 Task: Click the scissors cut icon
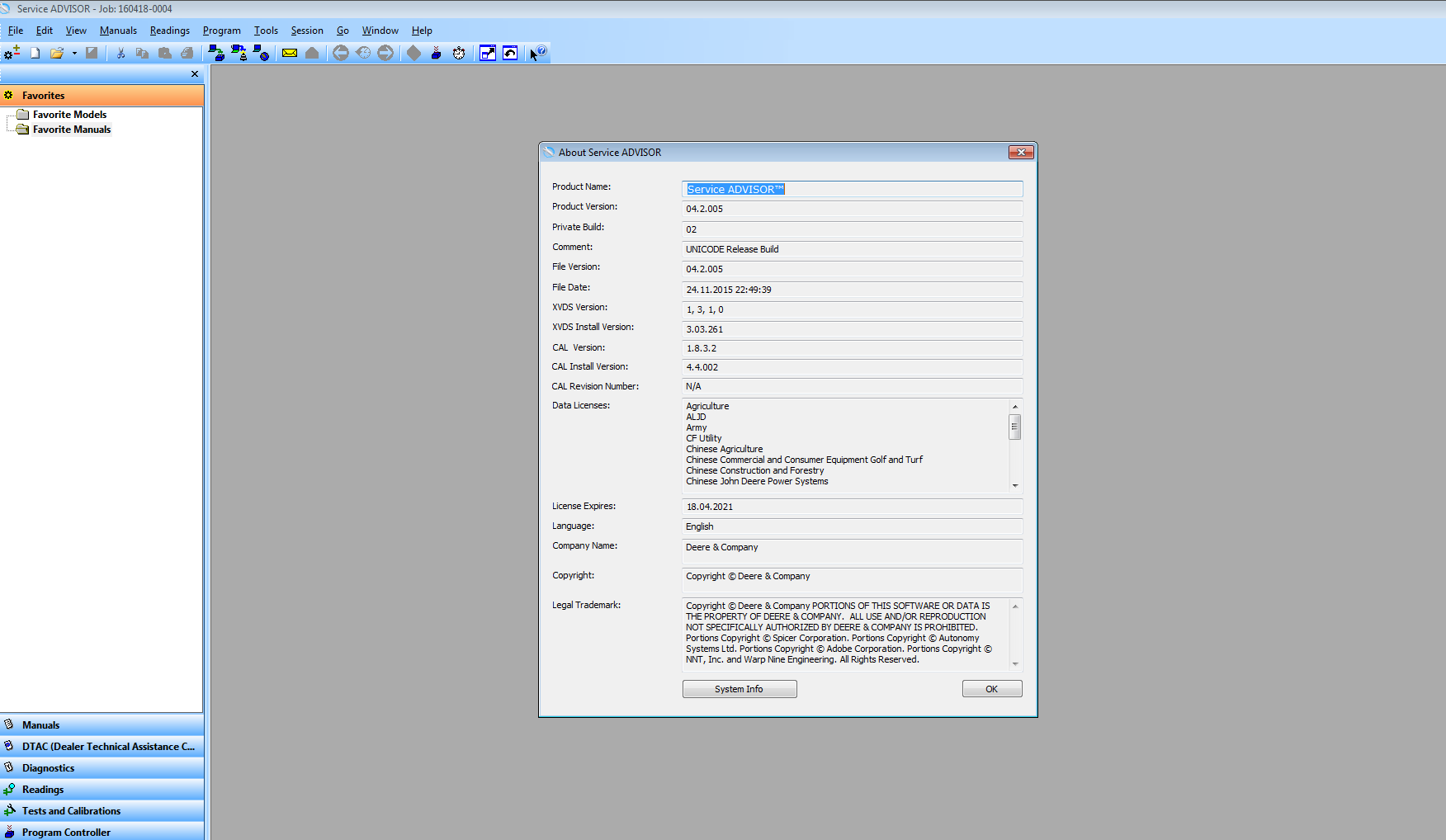(120, 53)
